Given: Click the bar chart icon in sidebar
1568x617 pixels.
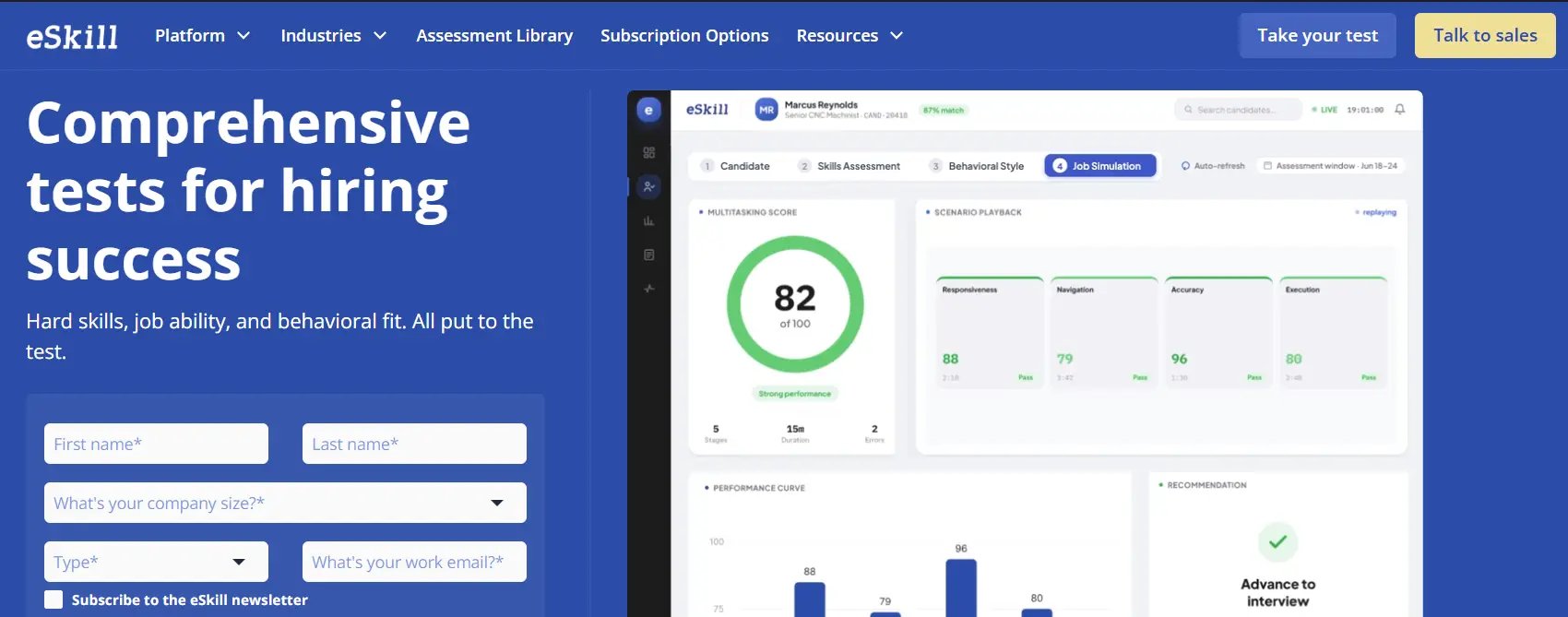Looking at the screenshot, I should click(649, 220).
